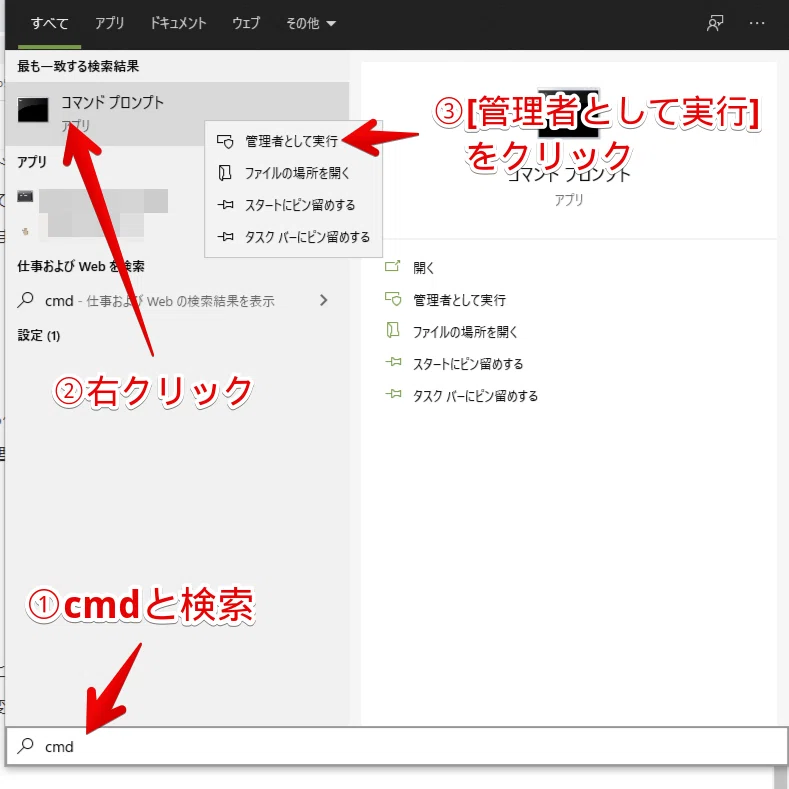789x789 pixels.
Task: Click 管理者として実行 in the right preview pane
Action: [459, 300]
